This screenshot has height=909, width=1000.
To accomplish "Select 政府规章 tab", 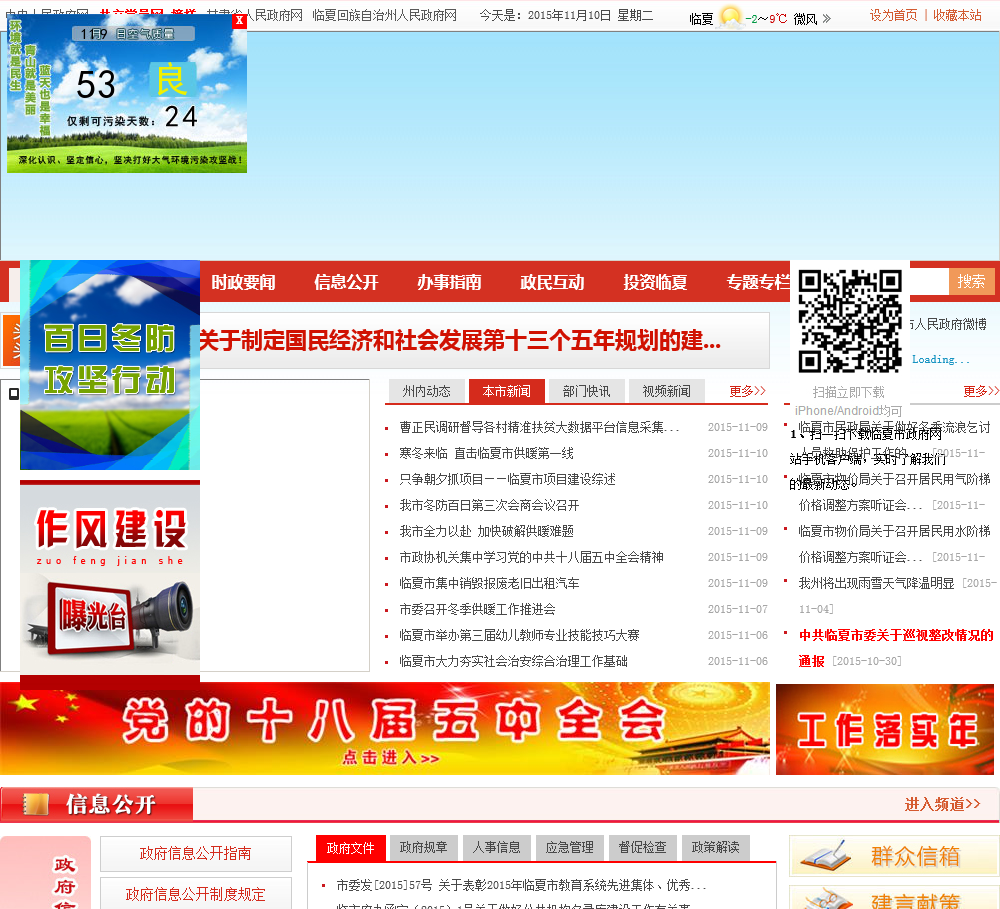I will click(423, 848).
